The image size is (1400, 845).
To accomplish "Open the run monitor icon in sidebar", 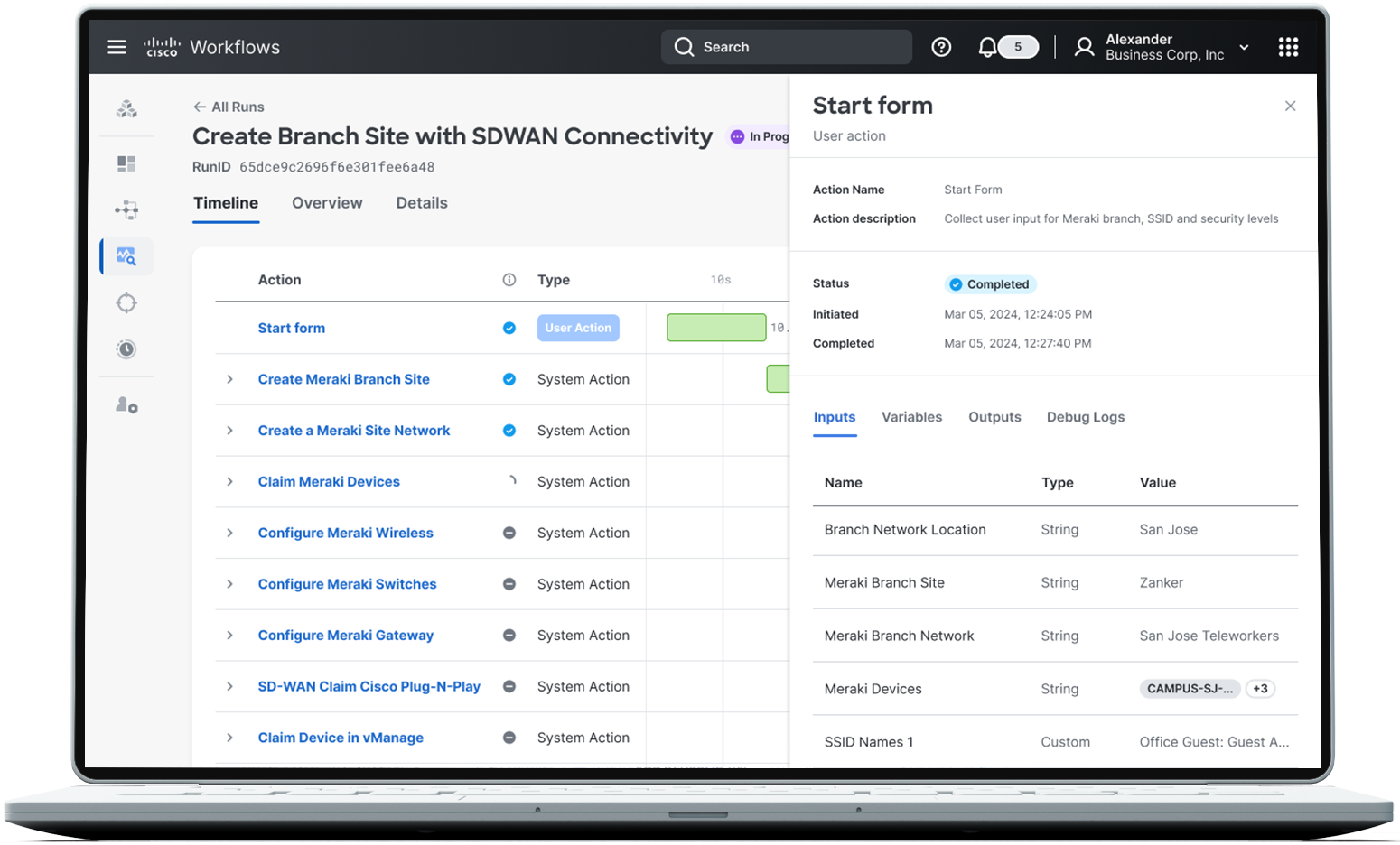I will click(x=126, y=255).
